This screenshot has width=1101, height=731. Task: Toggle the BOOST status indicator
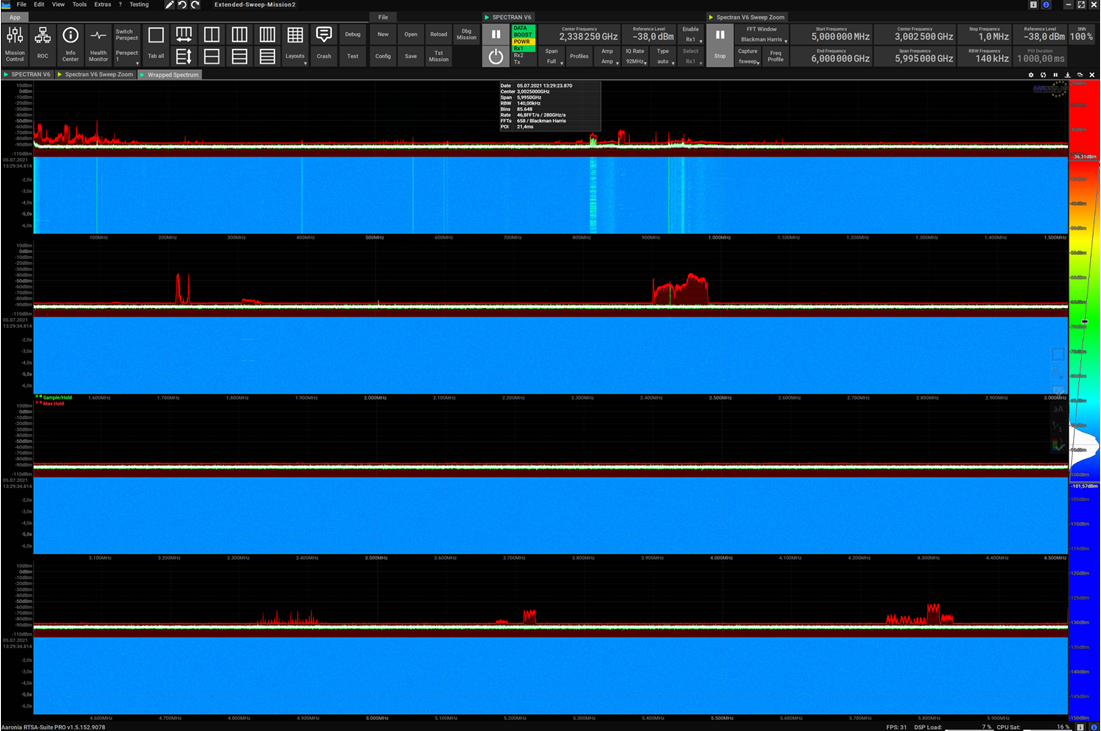click(x=523, y=34)
